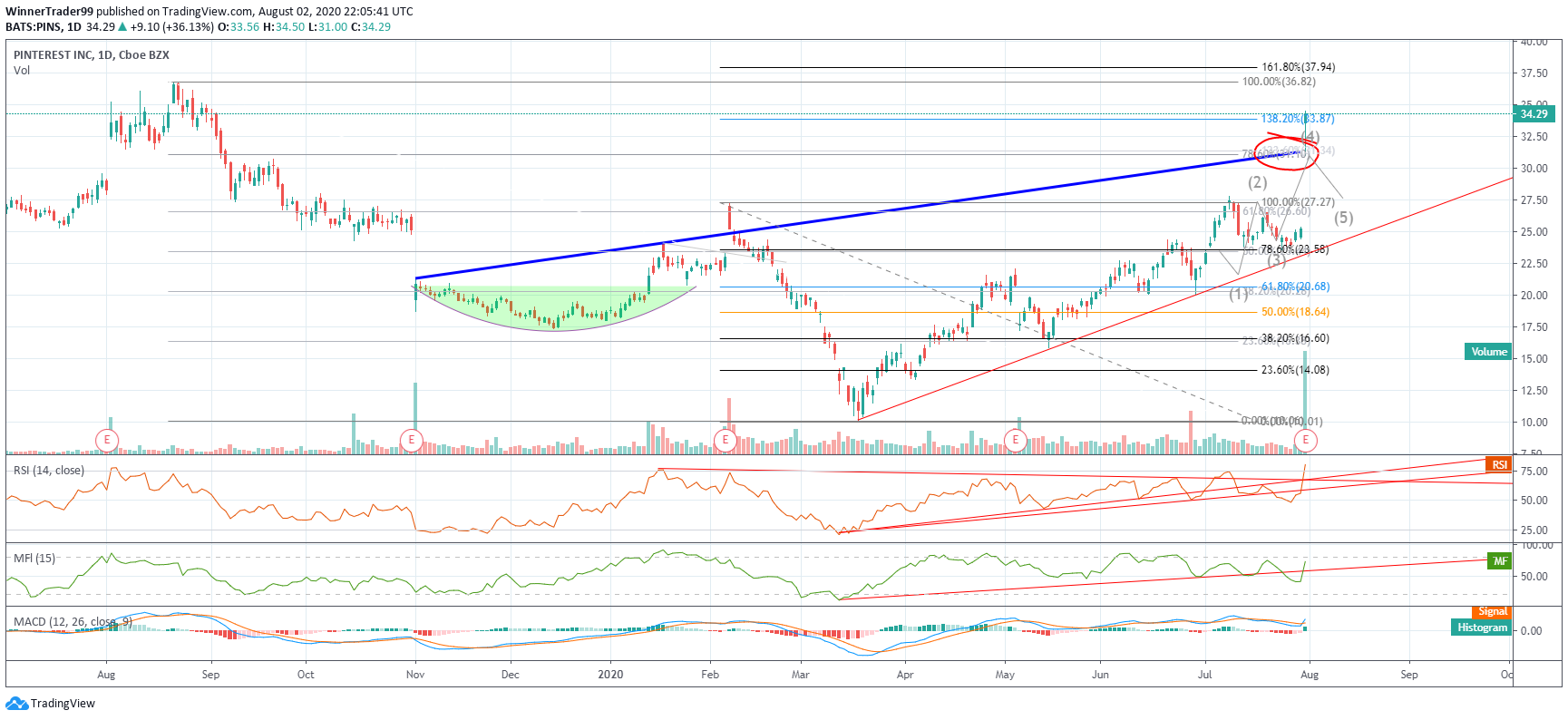The width and height of the screenshot is (1568, 720).
Task: Click the Elliott wave (5) label
Action: pos(1344,218)
